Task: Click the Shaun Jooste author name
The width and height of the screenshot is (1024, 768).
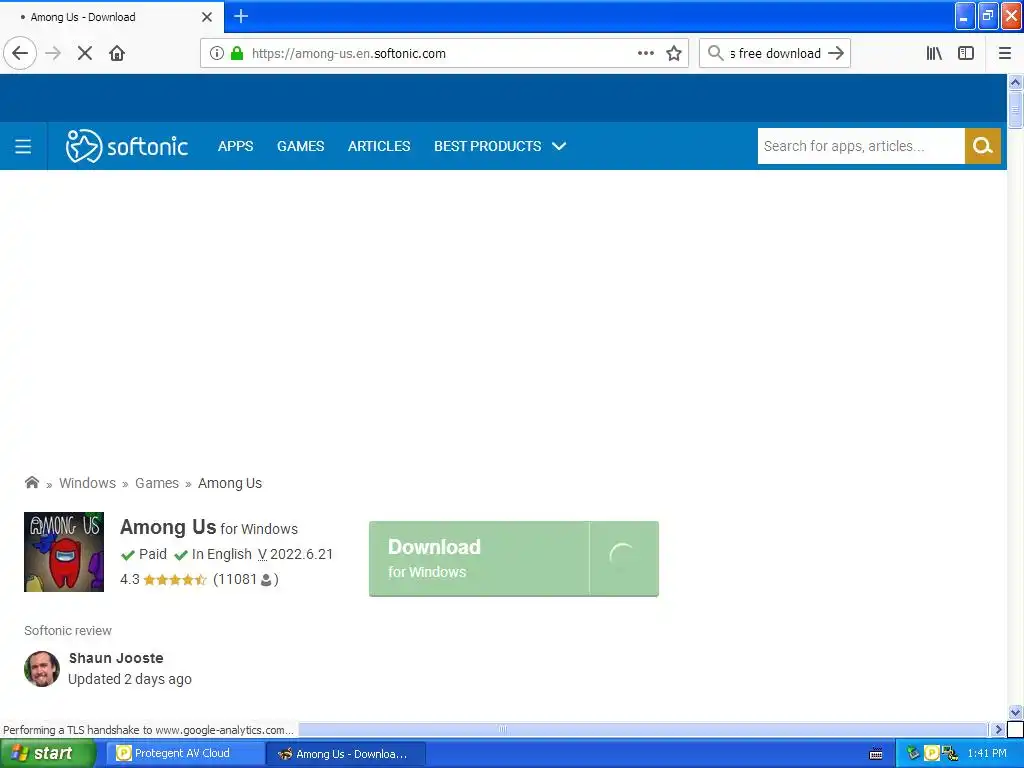Action: click(116, 658)
